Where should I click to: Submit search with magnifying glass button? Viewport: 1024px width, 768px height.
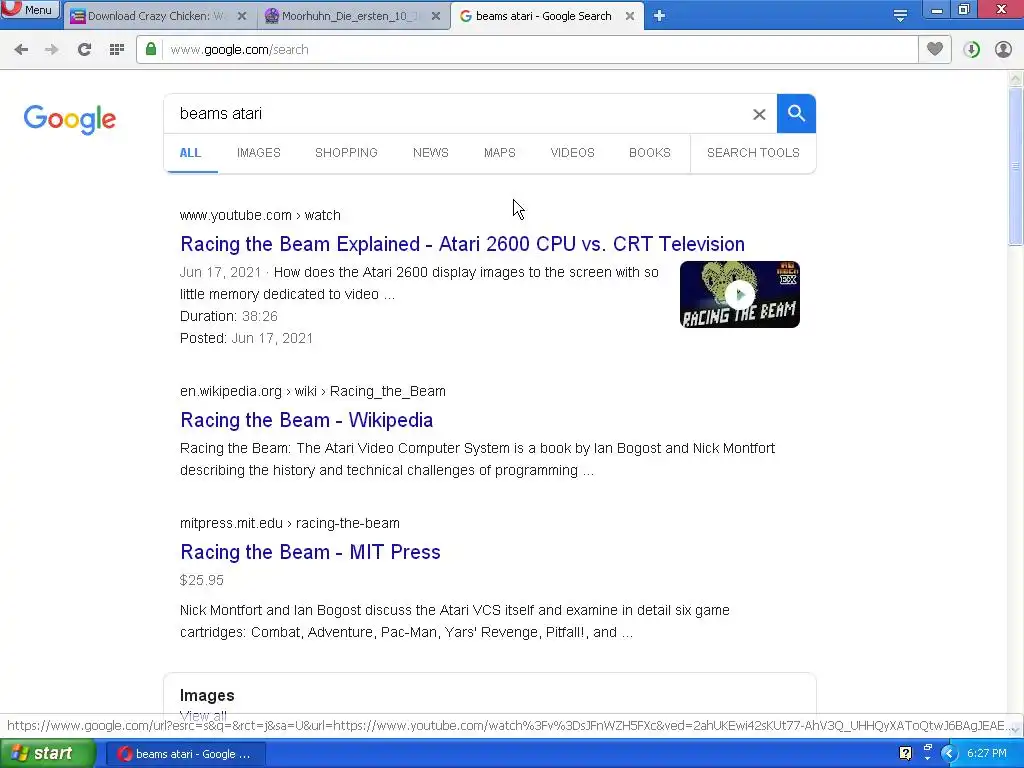796,114
